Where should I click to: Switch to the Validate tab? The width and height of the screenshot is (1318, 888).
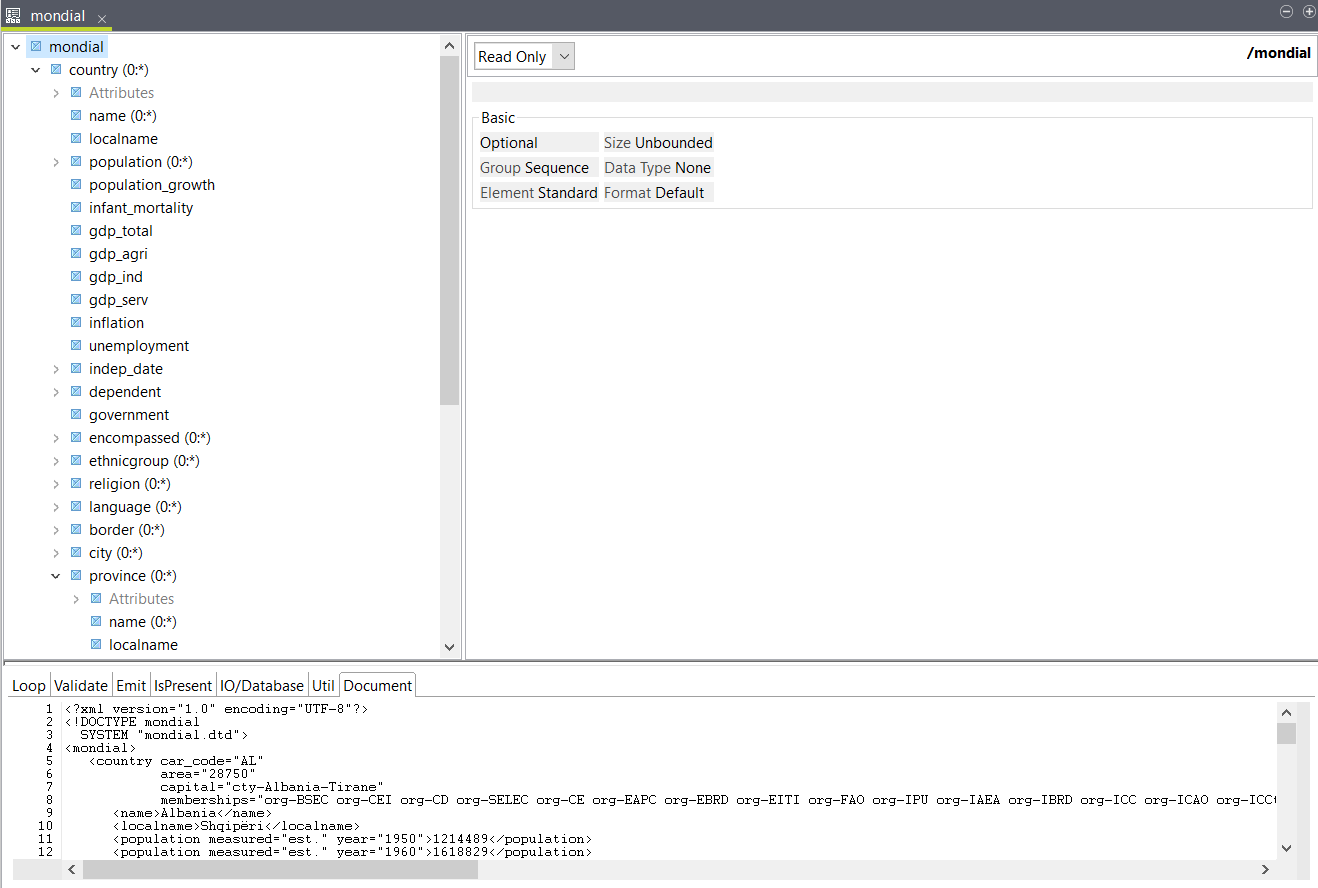pyautogui.click(x=80, y=685)
